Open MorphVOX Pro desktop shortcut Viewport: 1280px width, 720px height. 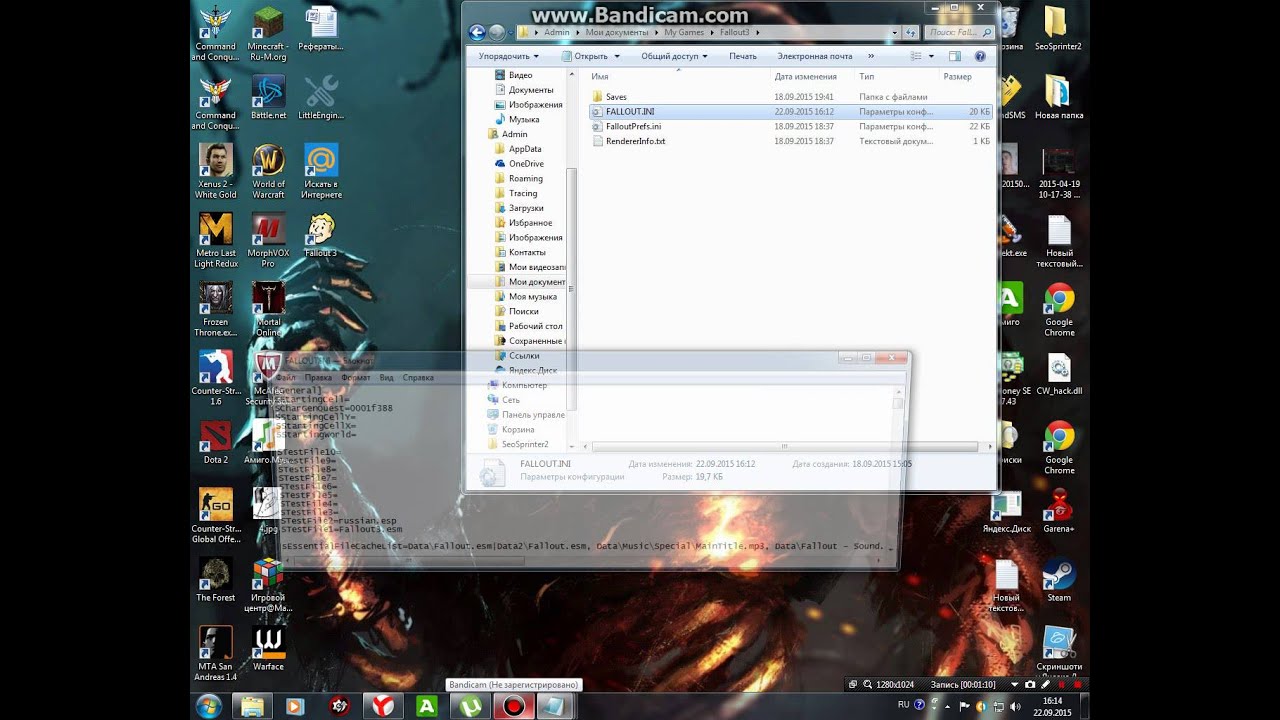tap(268, 240)
